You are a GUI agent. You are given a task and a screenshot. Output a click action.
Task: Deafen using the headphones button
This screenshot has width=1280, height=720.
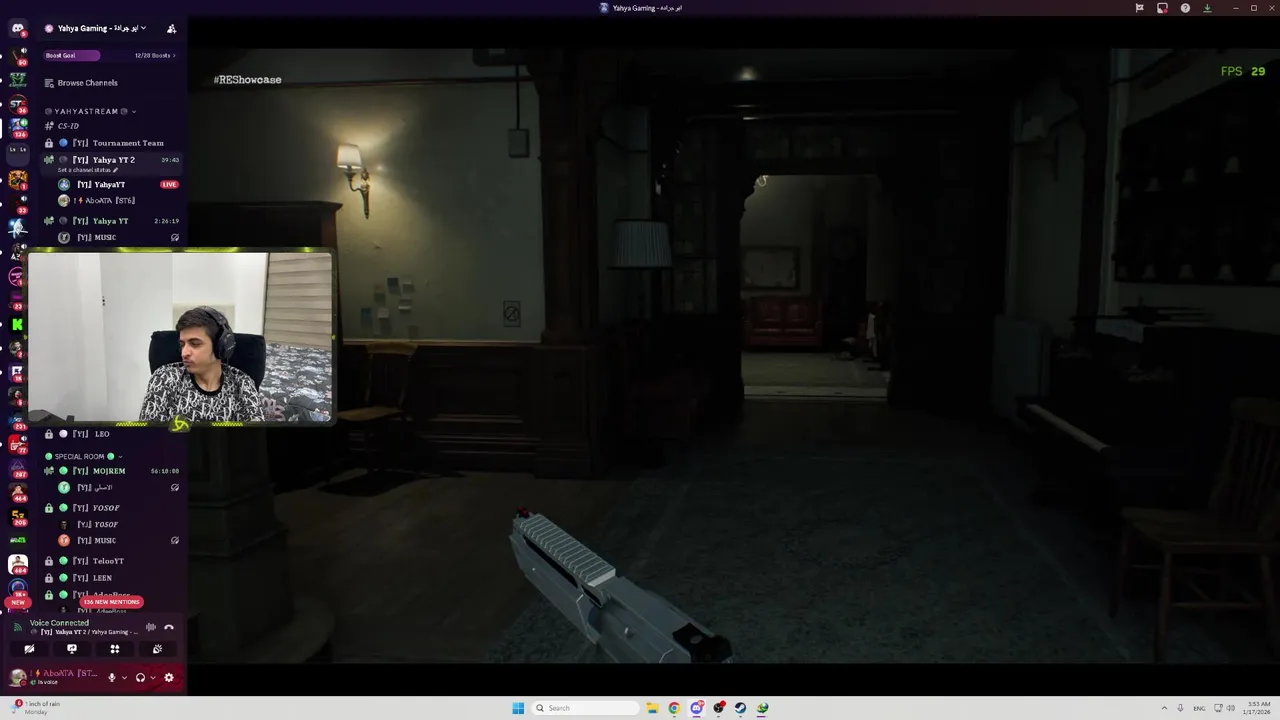[140, 677]
